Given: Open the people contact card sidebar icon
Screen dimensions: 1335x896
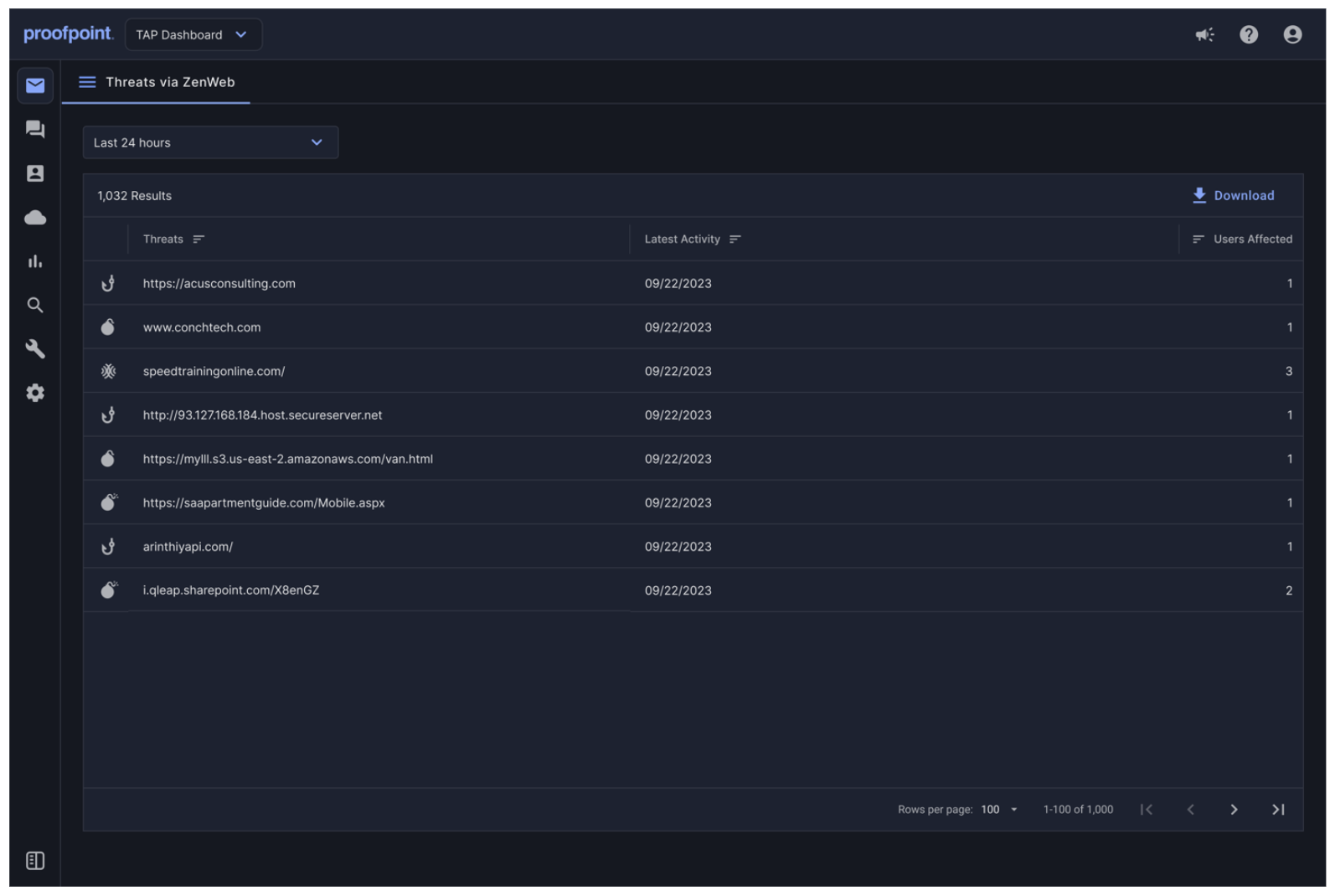Looking at the screenshot, I should pos(35,173).
